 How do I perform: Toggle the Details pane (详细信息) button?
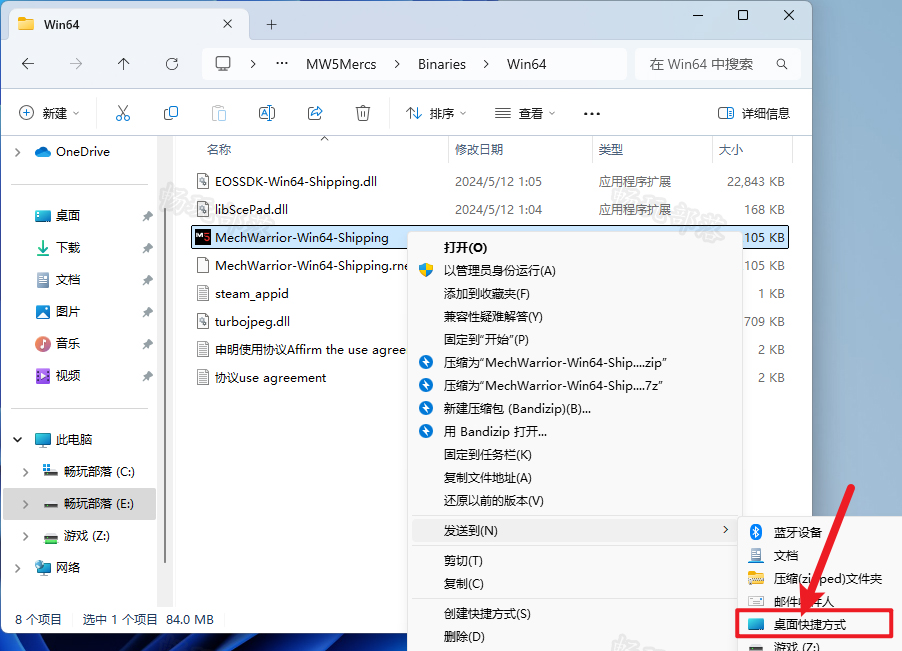754,113
